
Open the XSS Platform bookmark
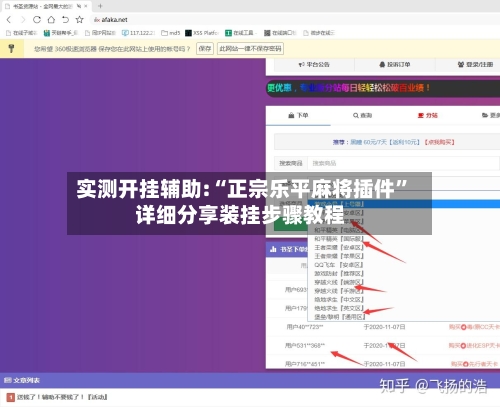coord(202,33)
